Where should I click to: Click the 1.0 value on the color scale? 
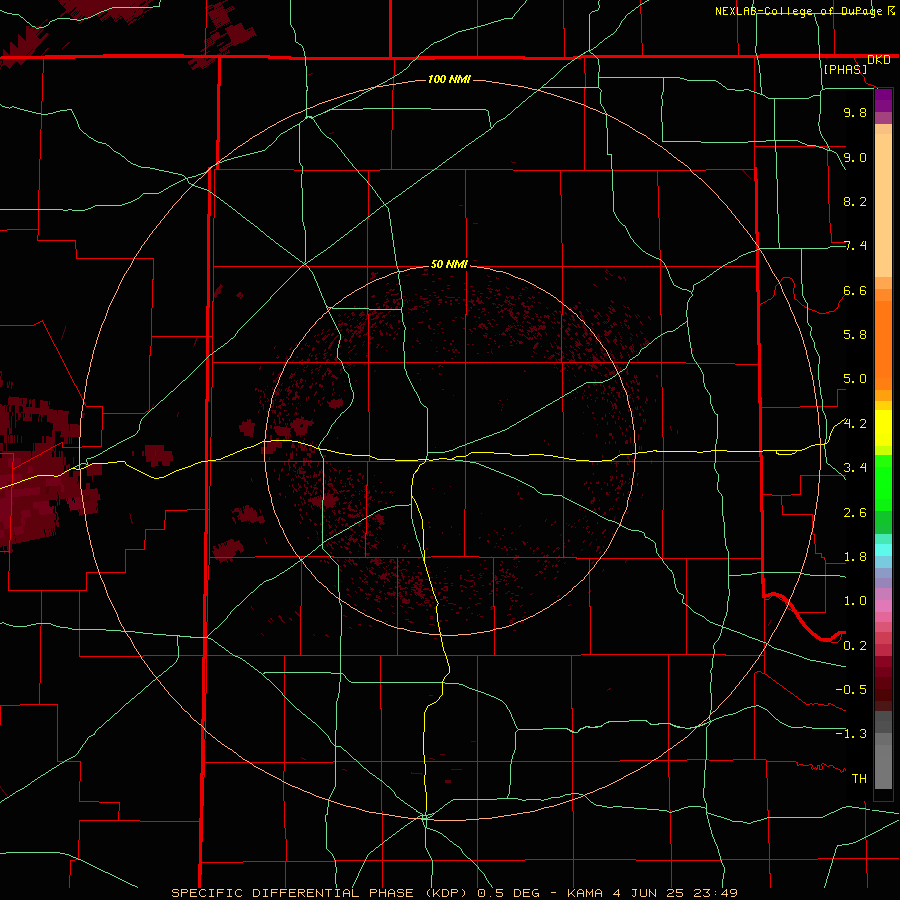855,601
